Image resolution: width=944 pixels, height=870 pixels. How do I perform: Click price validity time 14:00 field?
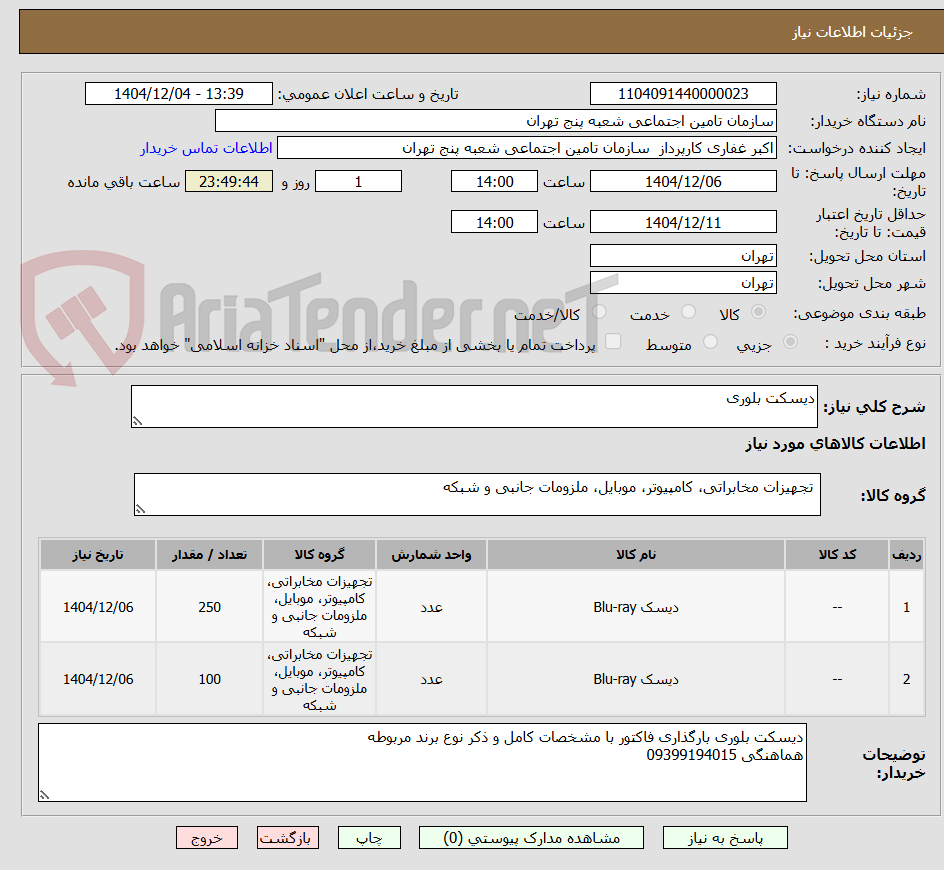[x=494, y=222]
